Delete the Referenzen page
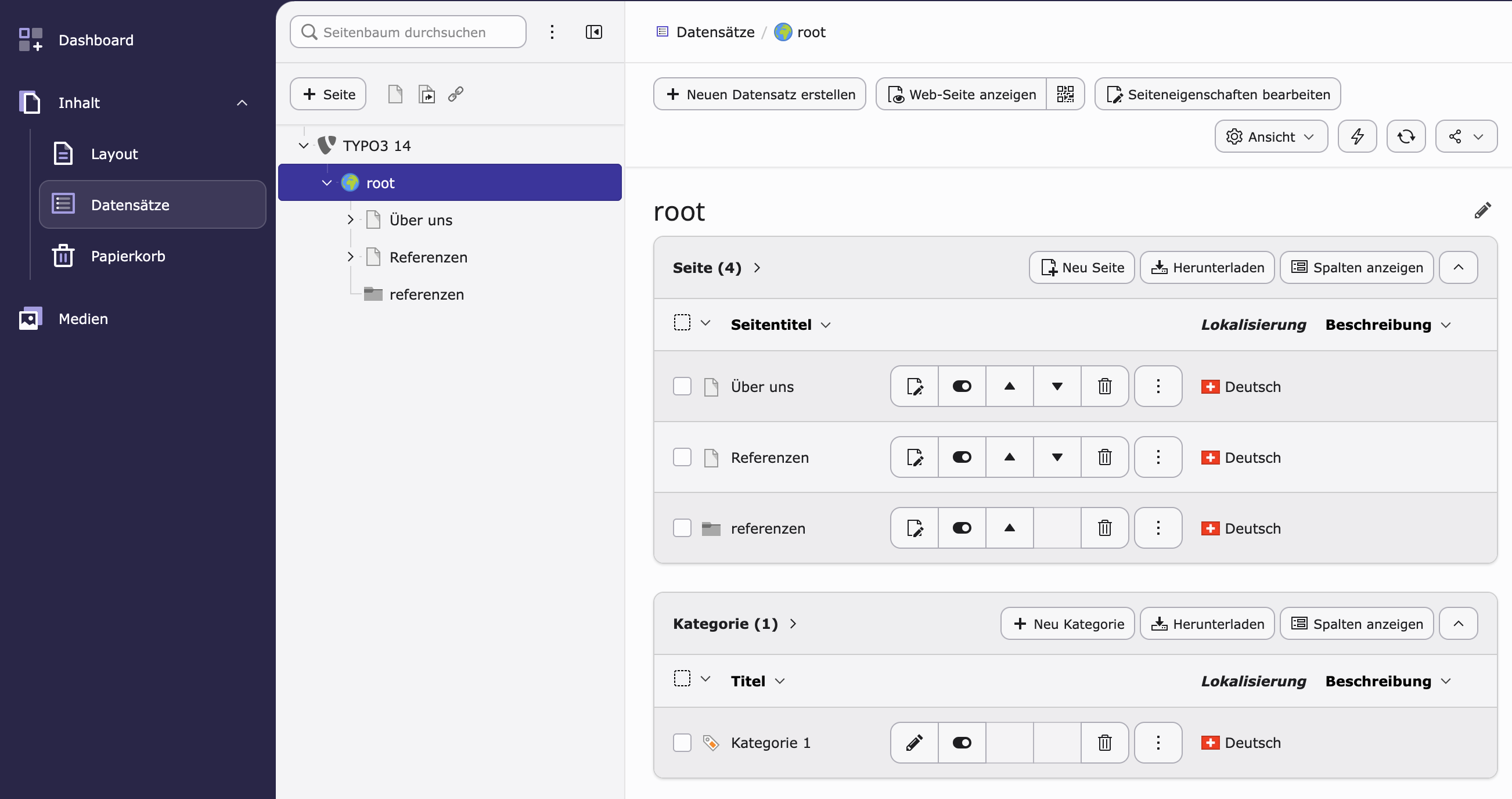 pyautogui.click(x=1104, y=457)
